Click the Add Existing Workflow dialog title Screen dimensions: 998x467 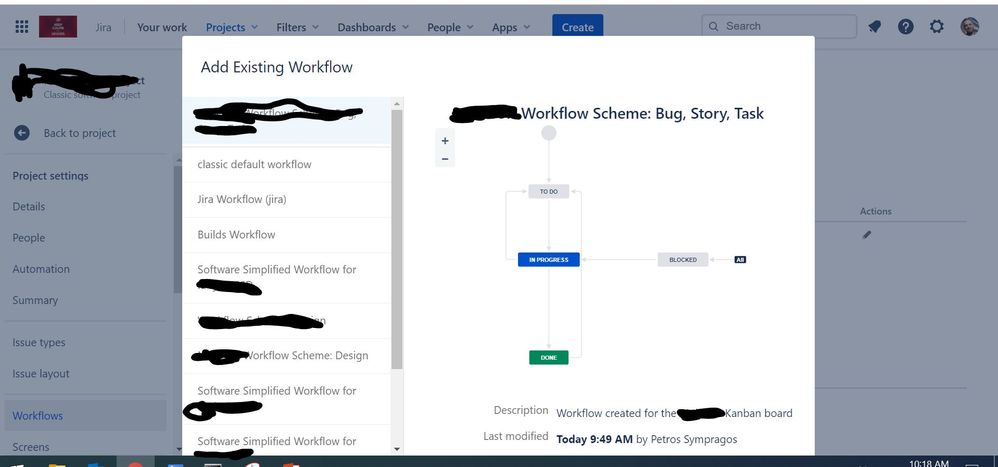point(276,67)
